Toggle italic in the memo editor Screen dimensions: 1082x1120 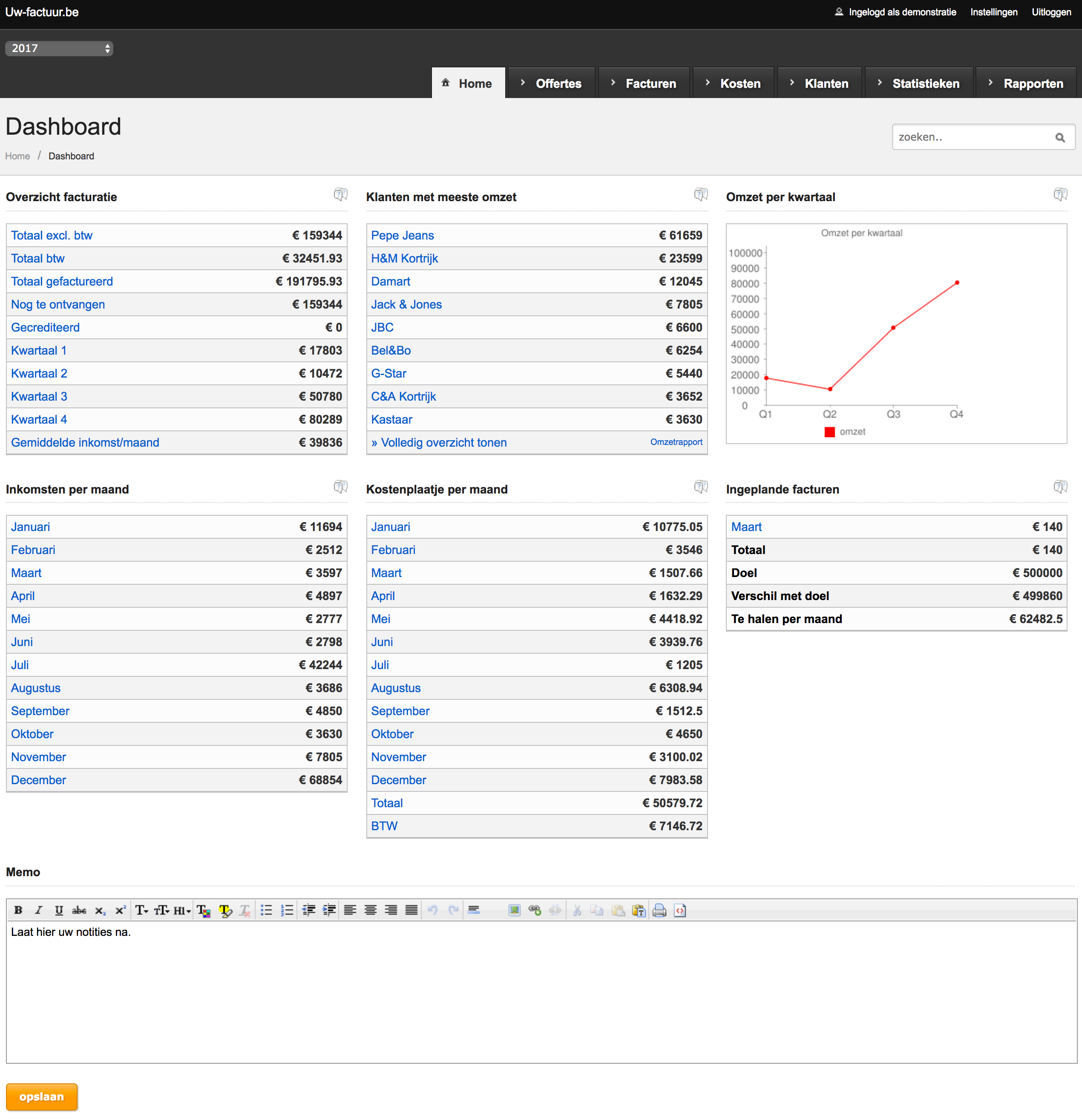(x=38, y=910)
